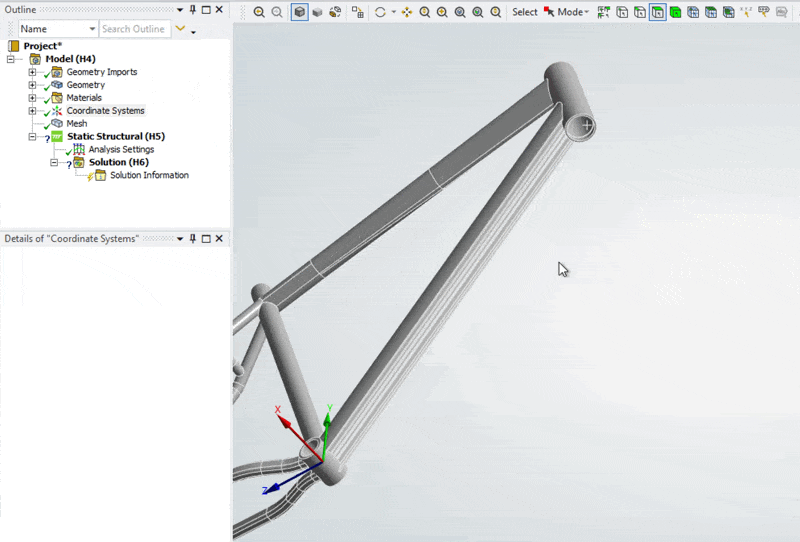Click the Select toolbar label
Screen dimensions: 800x542
point(524,12)
